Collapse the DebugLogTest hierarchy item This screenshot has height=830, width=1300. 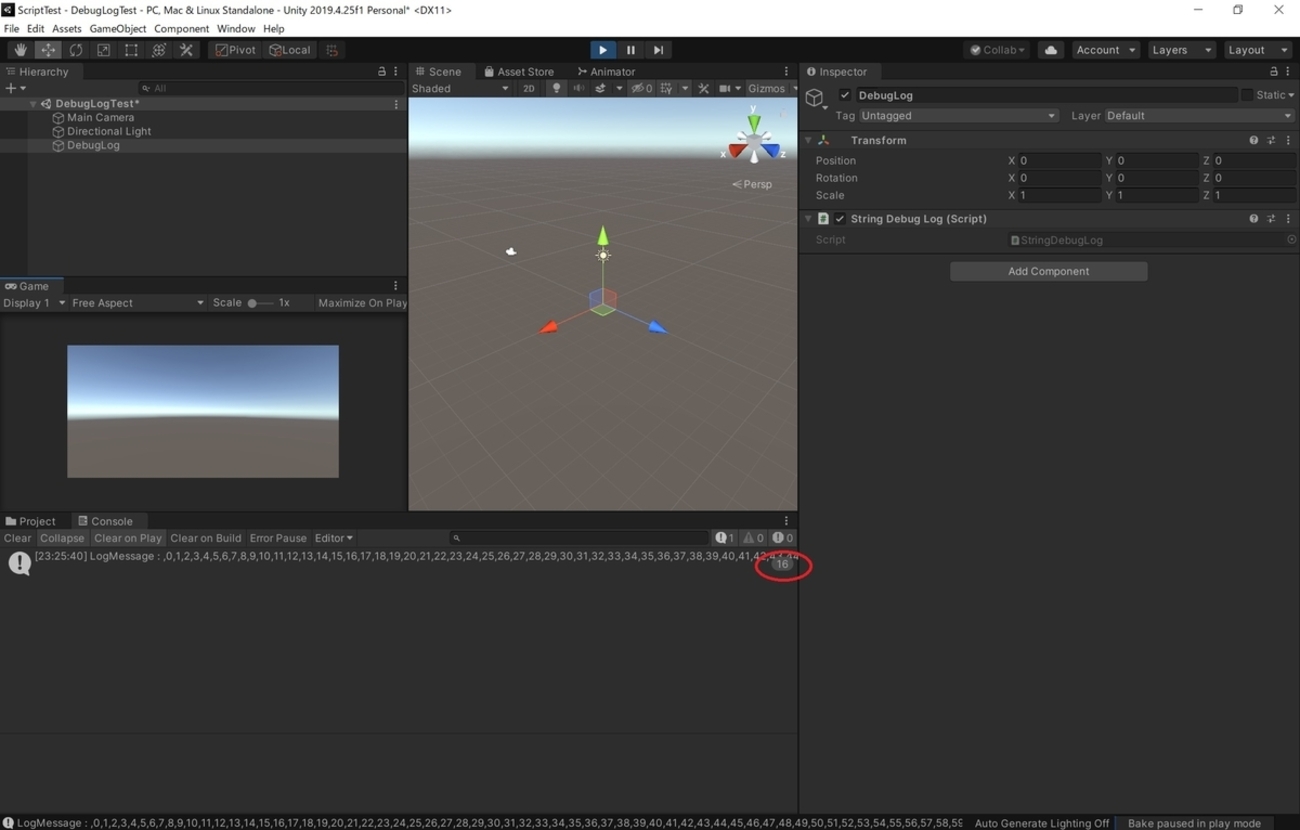32,103
